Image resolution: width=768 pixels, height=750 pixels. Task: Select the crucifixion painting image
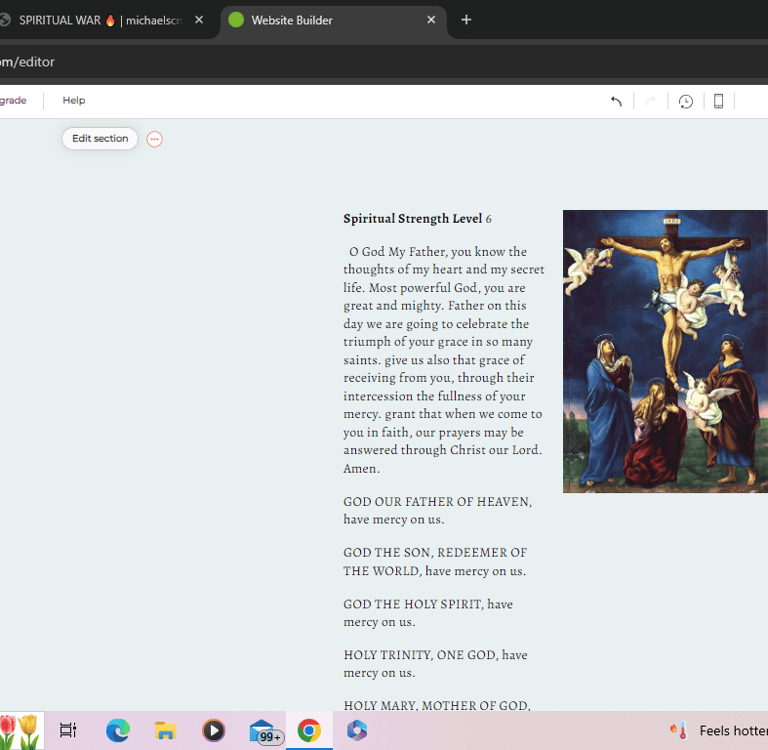(665, 351)
